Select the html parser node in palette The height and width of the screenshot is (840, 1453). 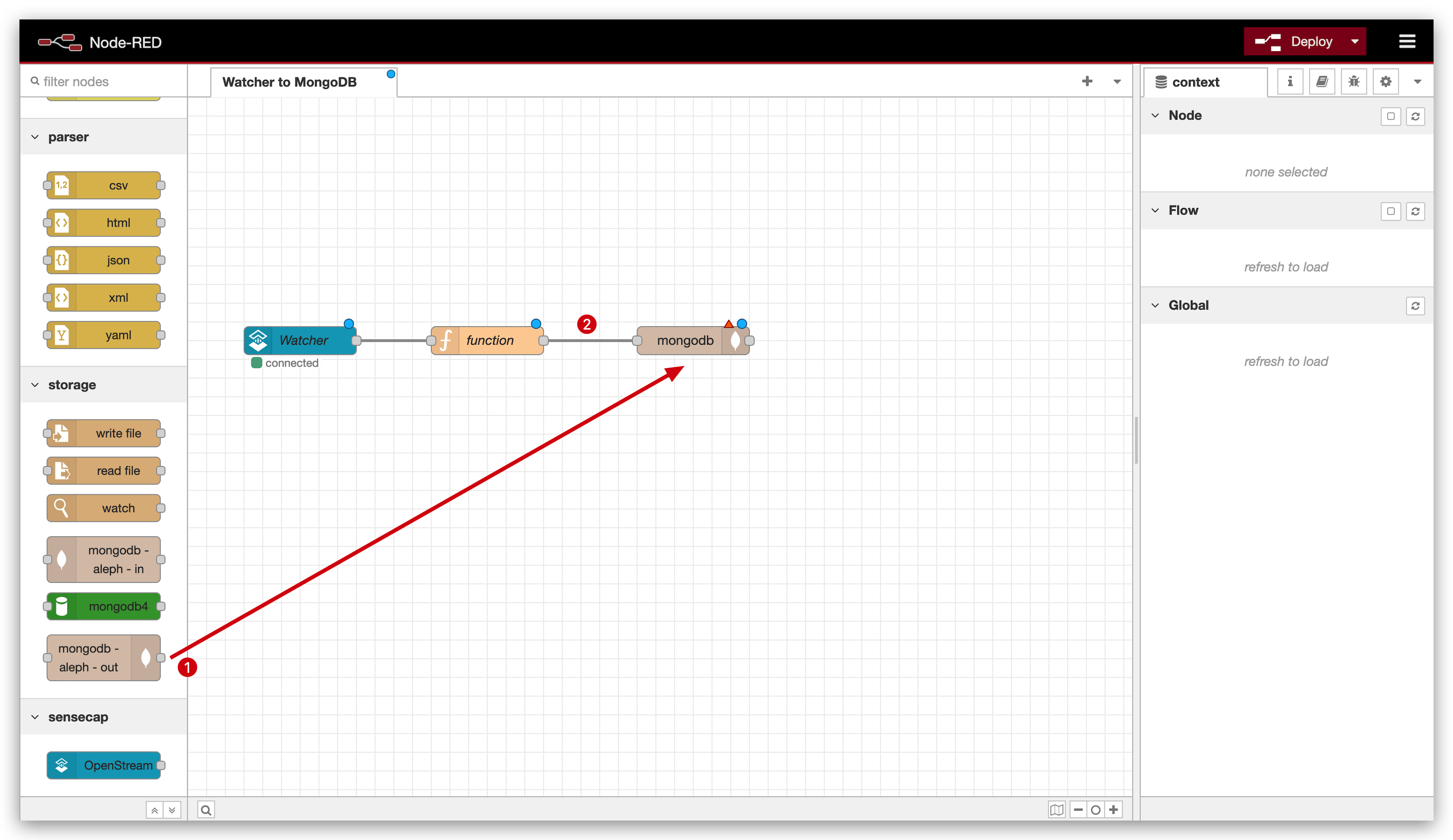tap(104, 223)
